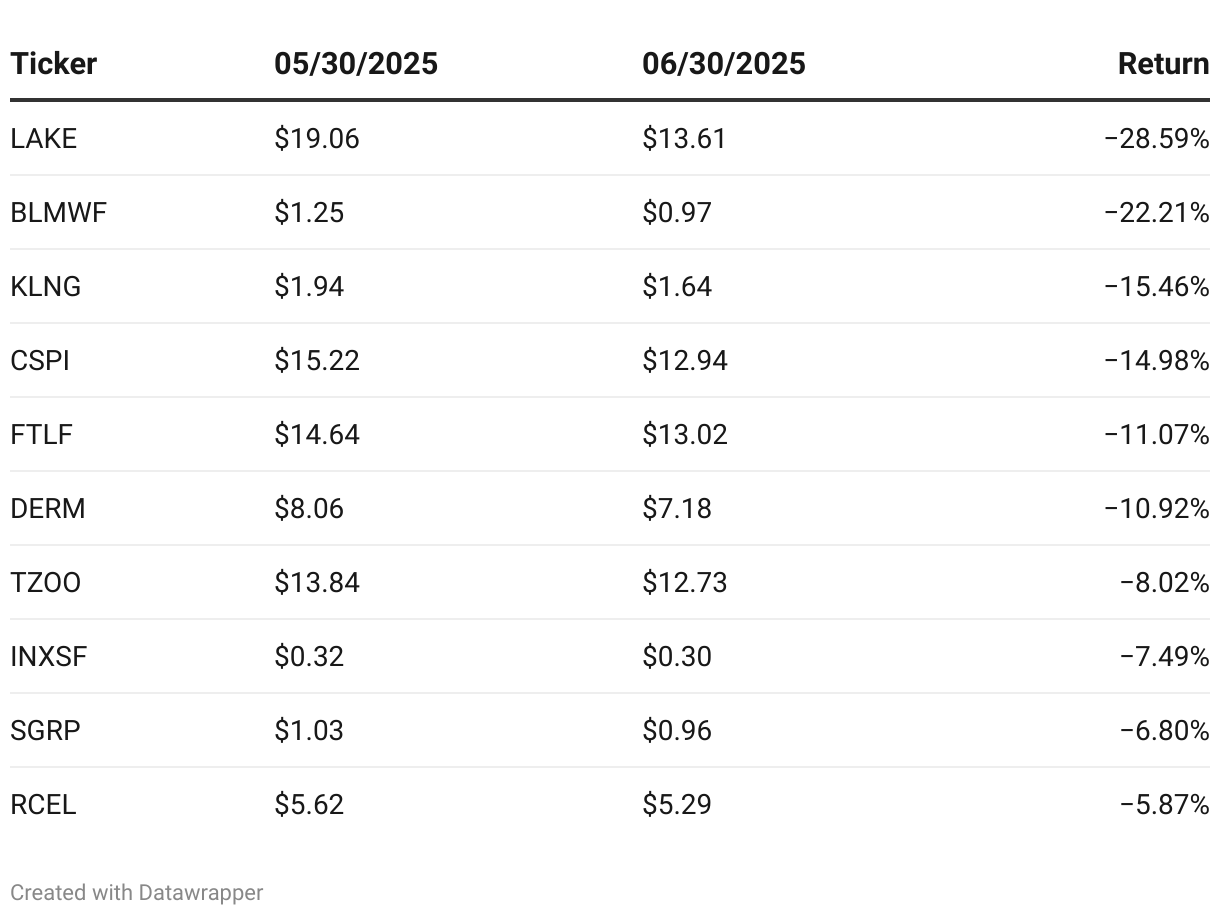Image resolution: width=1220 pixels, height=916 pixels.
Task: Click RCEL's return value −5.87%
Action: pyautogui.click(x=1164, y=805)
